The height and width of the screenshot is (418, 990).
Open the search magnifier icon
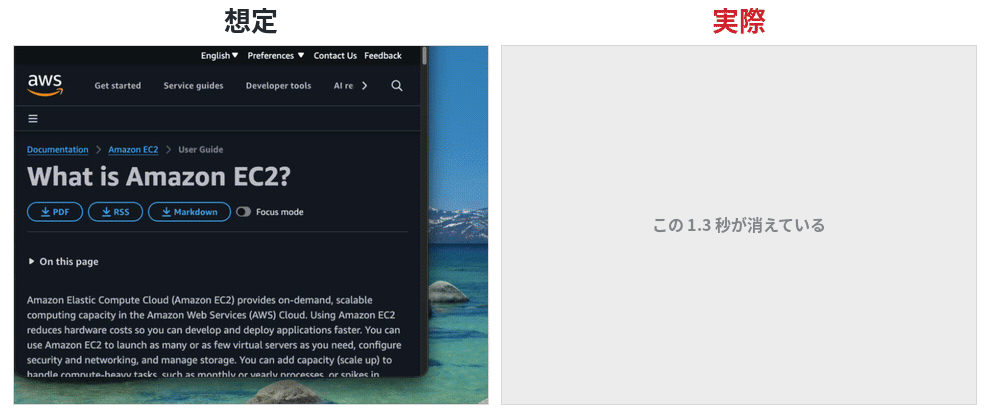click(x=397, y=86)
